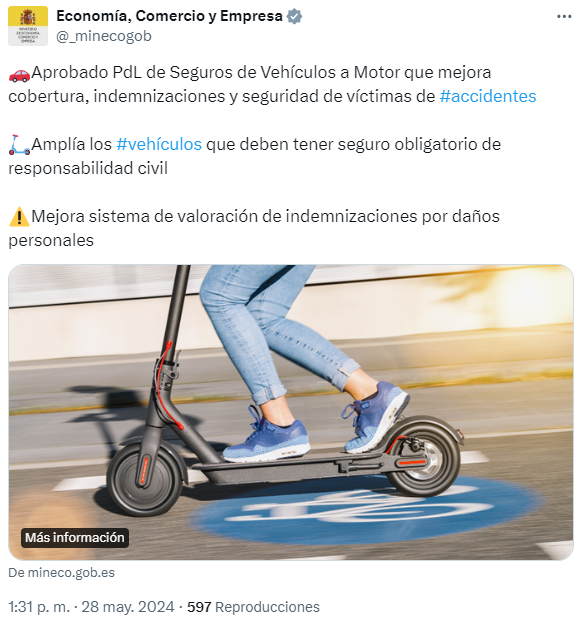Click the Ministry profile avatar
The image size is (583, 628).
(28, 26)
